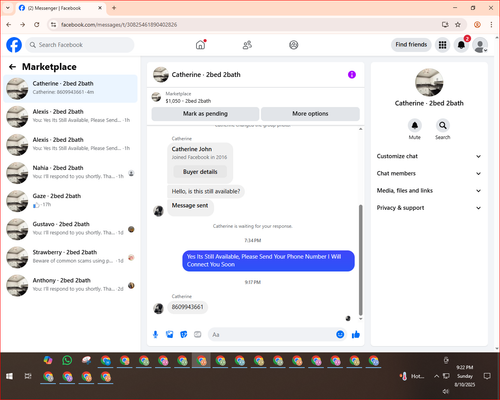Open the Menu grid icon
This screenshot has height=400, width=500.
(442, 45)
